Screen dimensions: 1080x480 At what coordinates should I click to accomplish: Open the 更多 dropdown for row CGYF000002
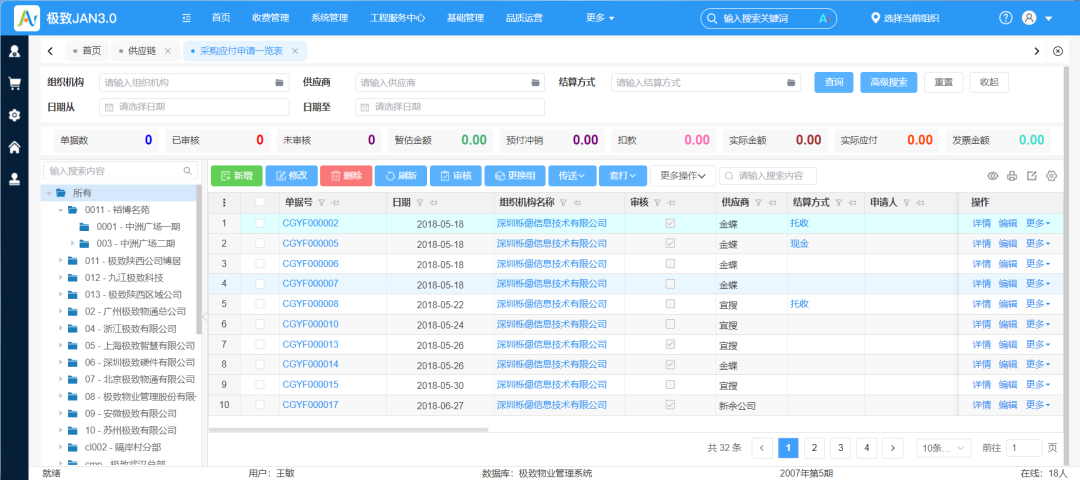coord(1038,223)
